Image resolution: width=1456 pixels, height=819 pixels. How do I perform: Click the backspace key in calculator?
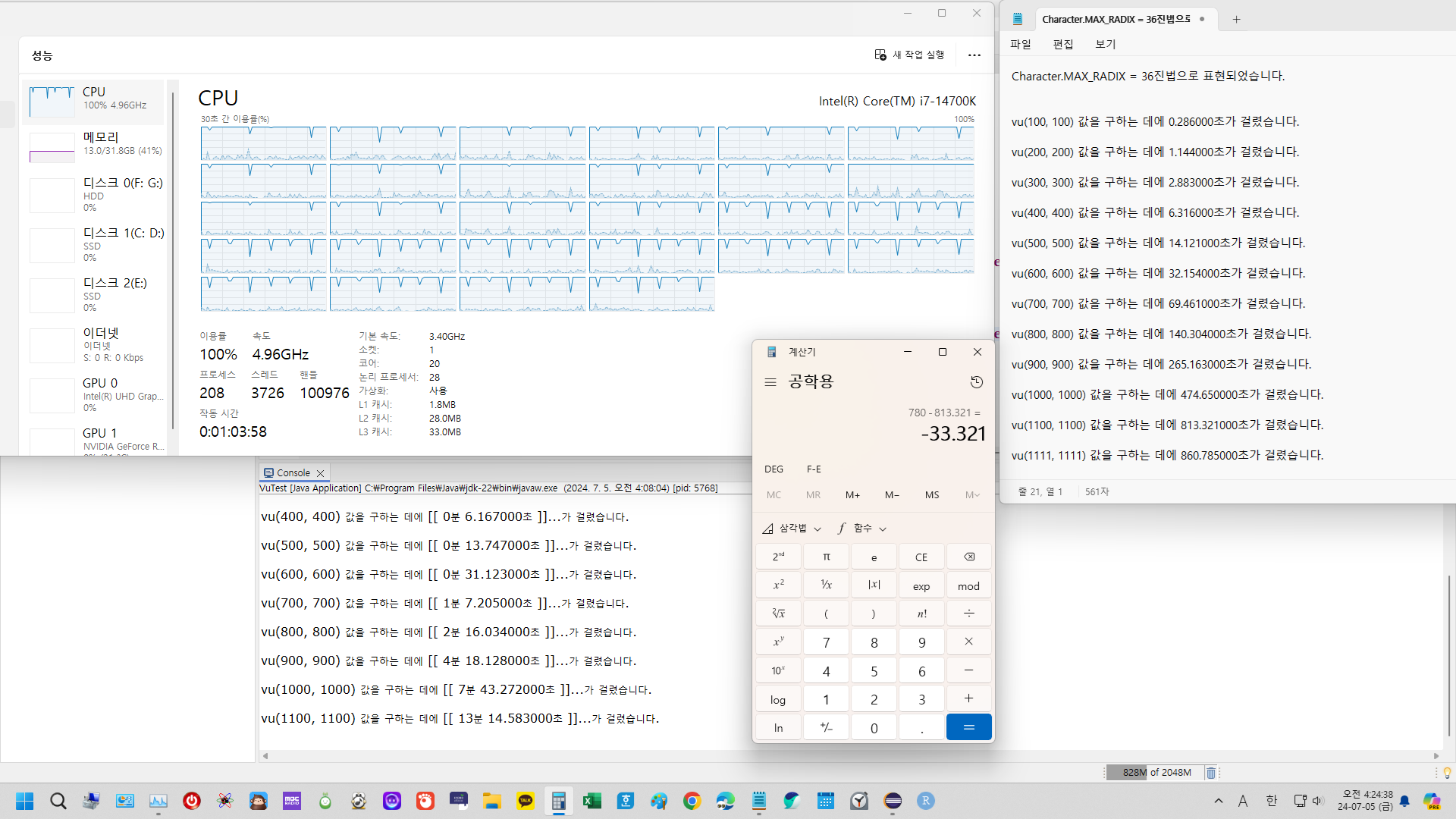coord(968,557)
